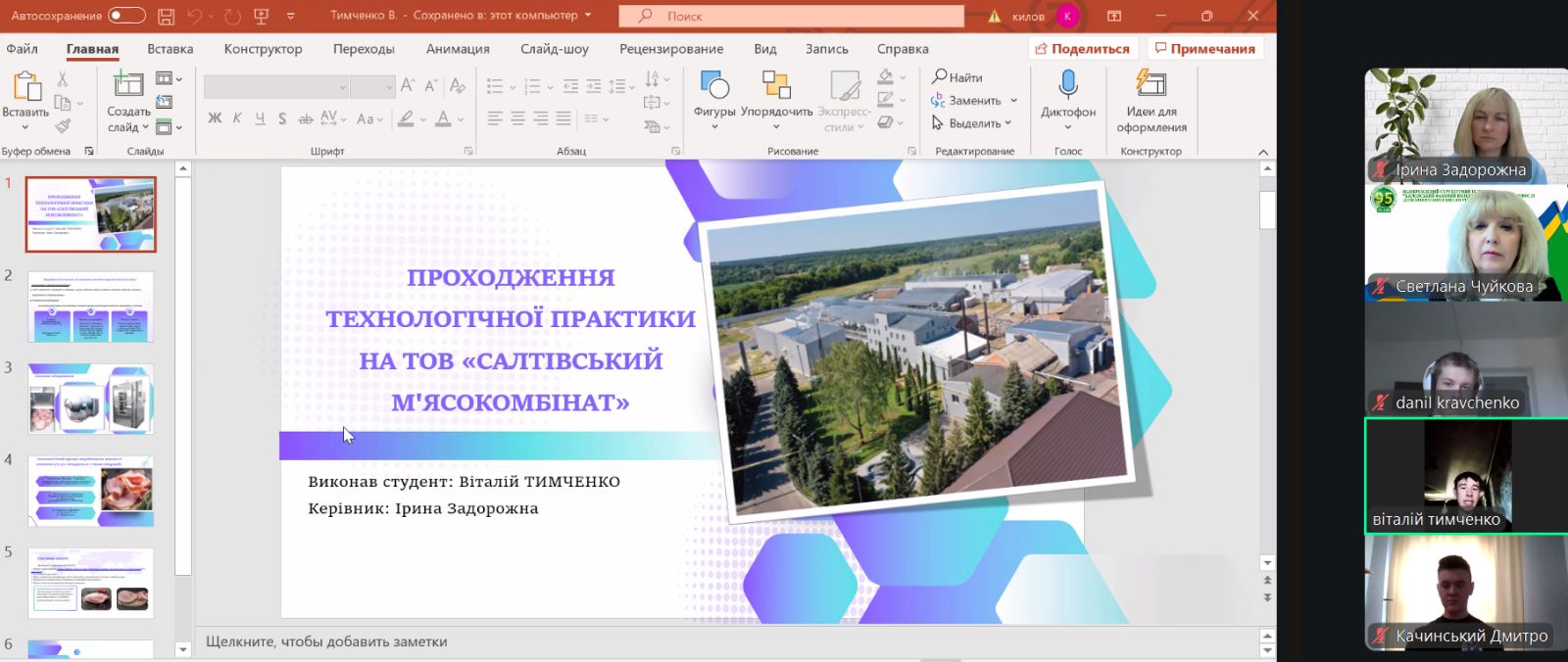Open the Select (Выделить) dropdown

tap(1007, 123)
